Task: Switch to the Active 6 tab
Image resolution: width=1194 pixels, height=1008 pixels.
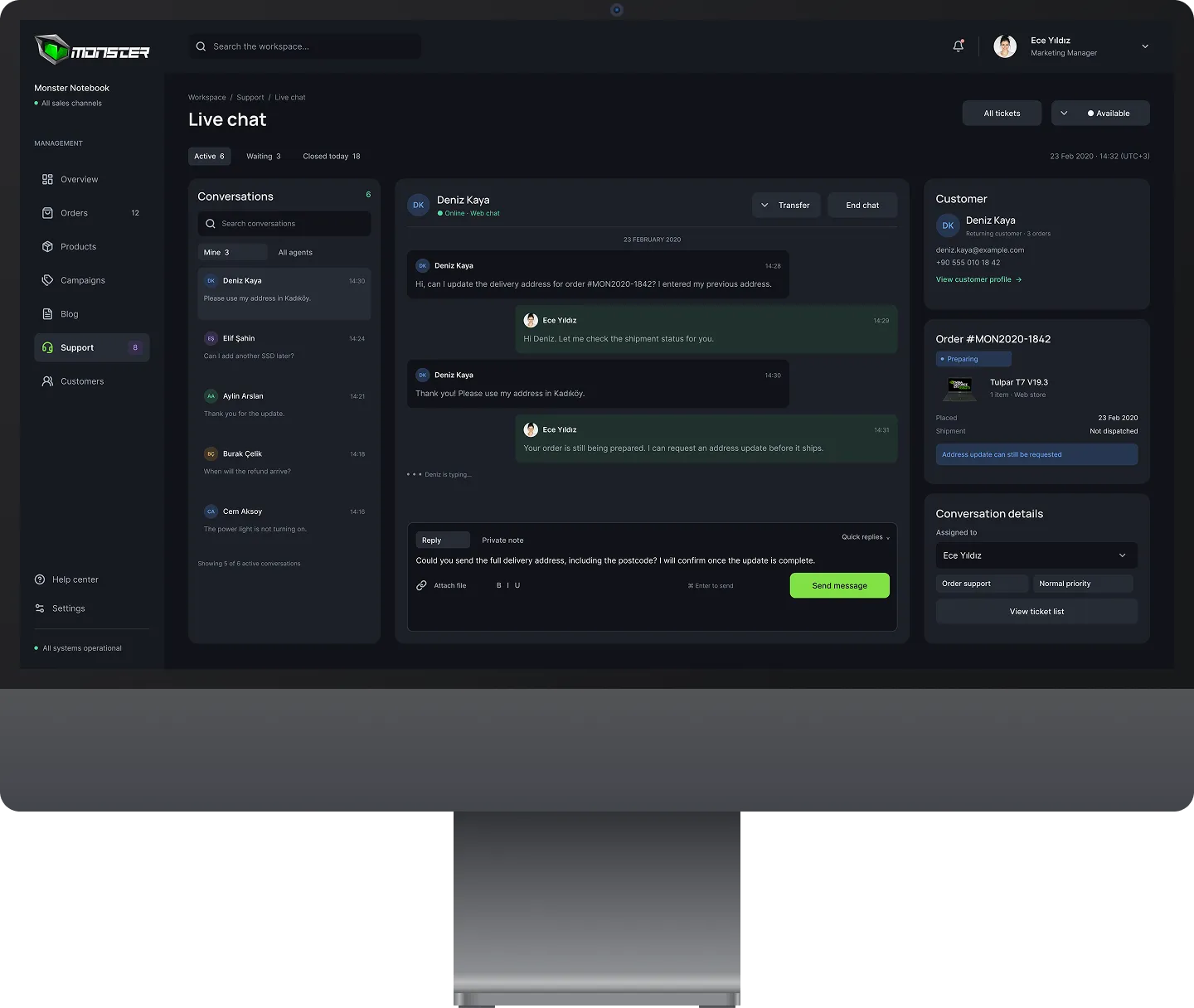Action: point(210,156)
